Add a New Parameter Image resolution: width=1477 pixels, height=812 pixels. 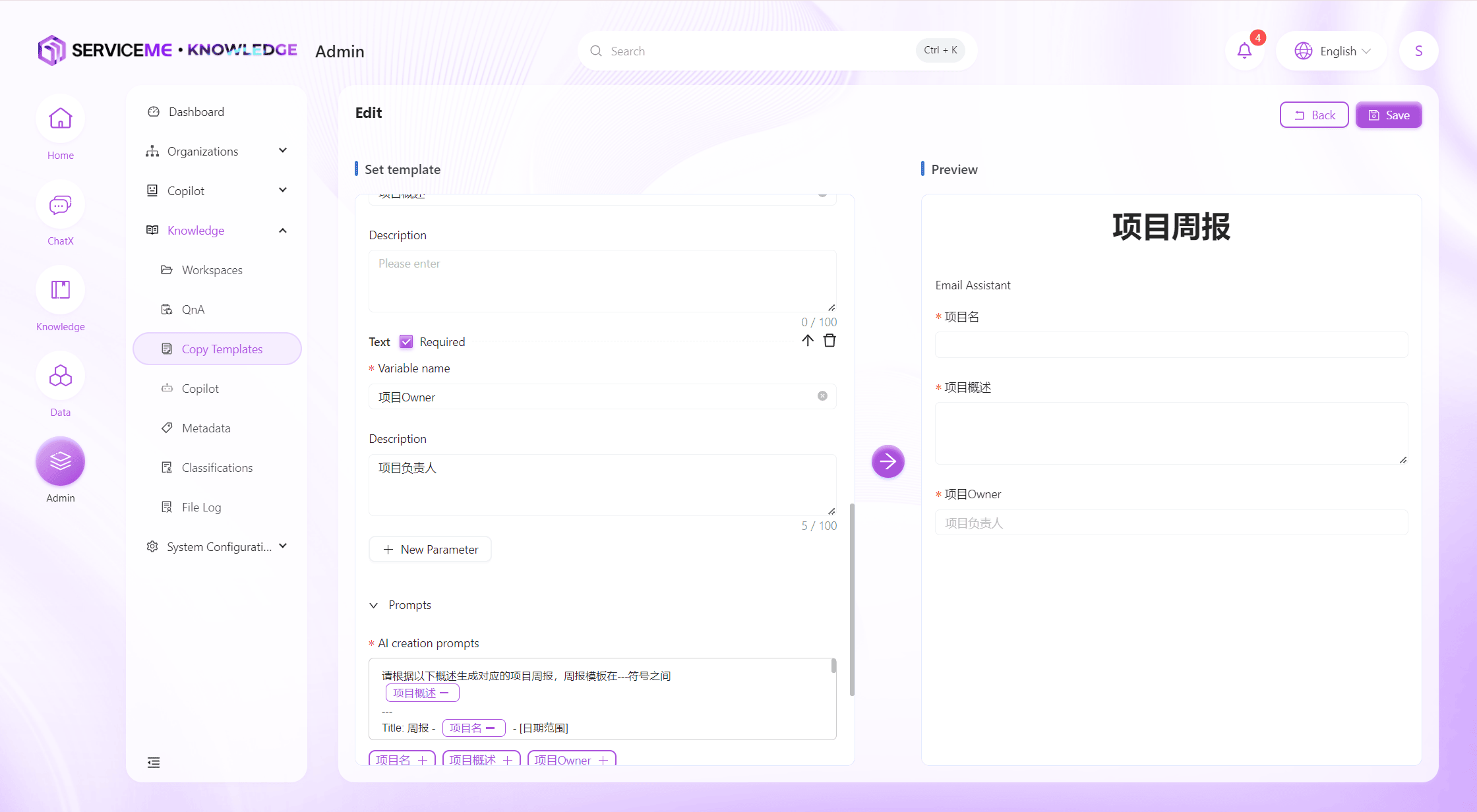pos(430,550)
